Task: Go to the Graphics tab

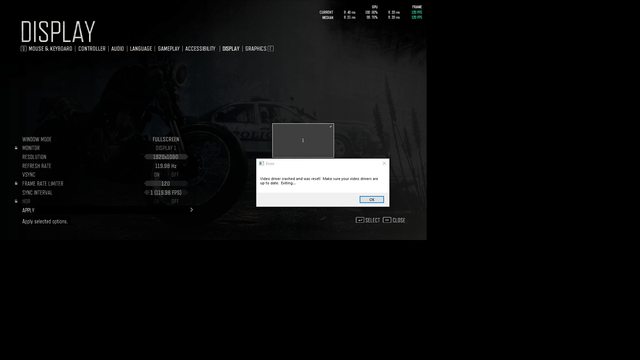Action: pos(256,49)
